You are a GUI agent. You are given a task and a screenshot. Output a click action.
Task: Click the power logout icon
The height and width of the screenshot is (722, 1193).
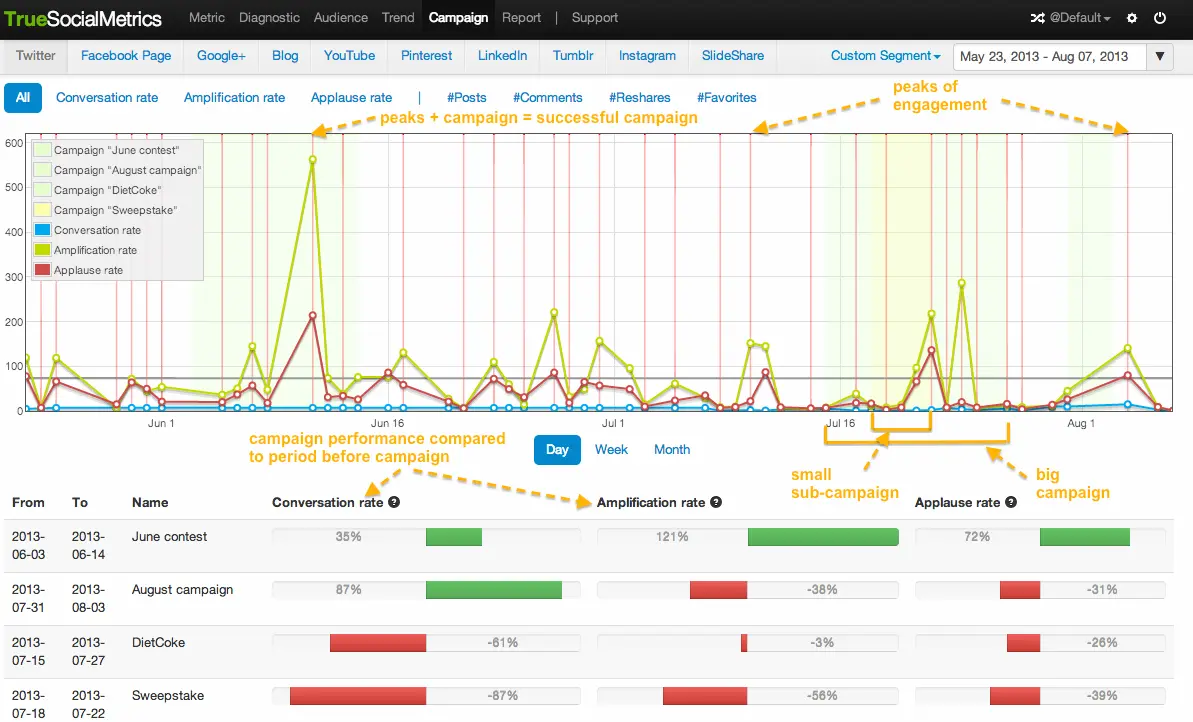pyautogui.click(x=1160, y=18)
